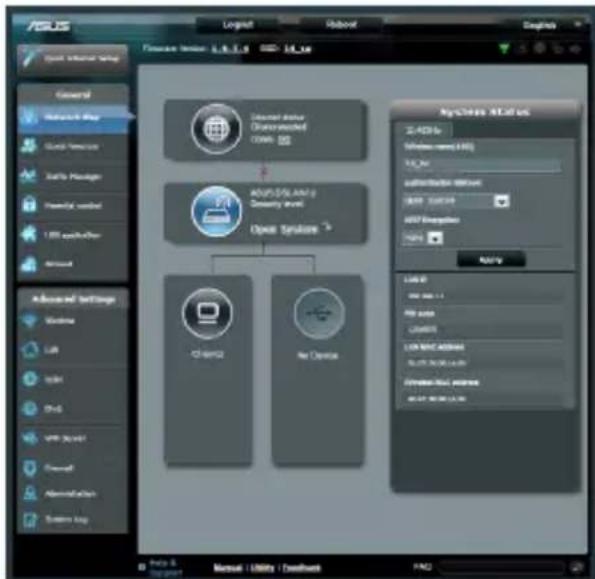This screenshot has height=579, width=595.
Task: Open the firmware version link
Action: (230, 49)
